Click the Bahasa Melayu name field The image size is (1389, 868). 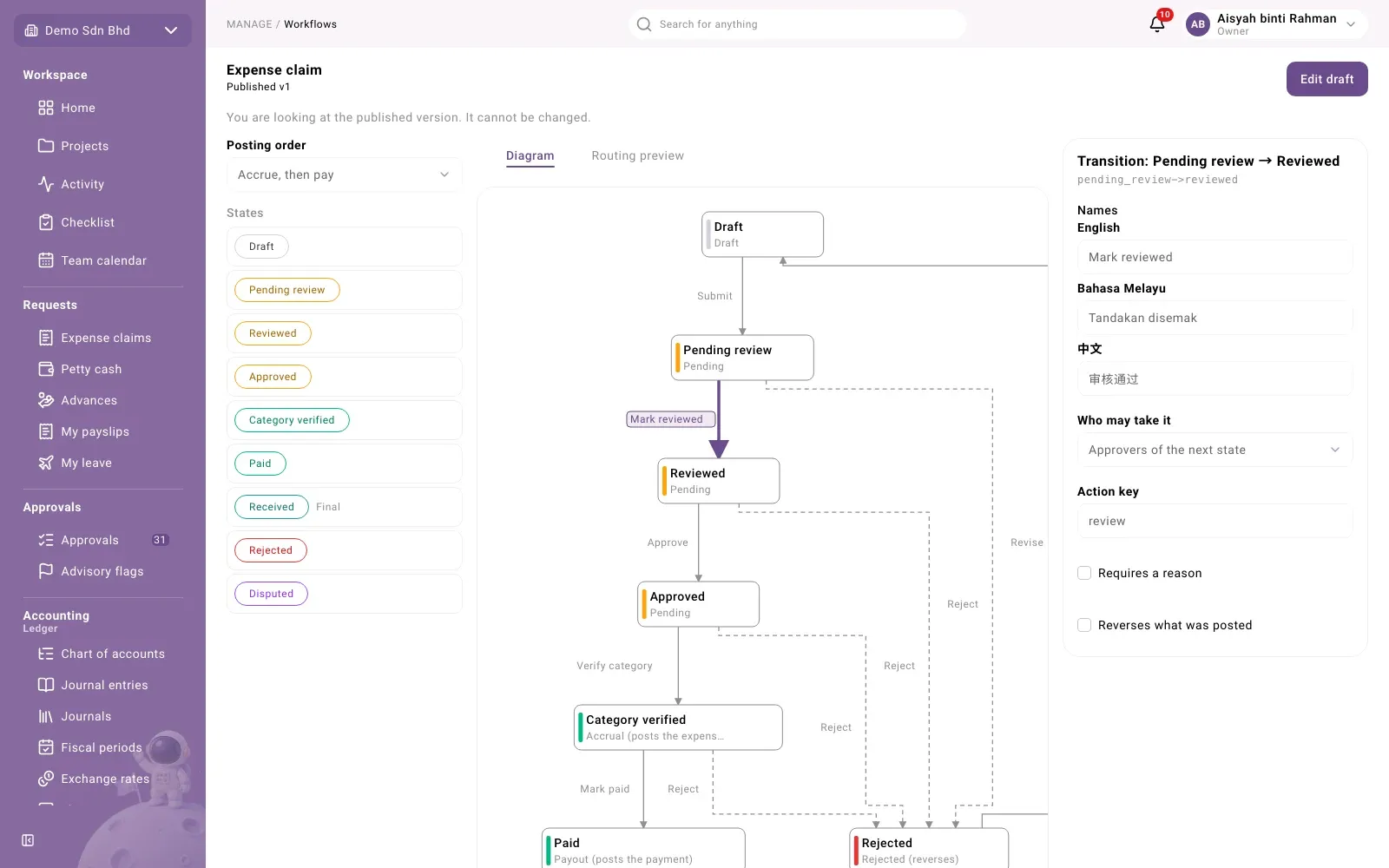pos(1215,318)
